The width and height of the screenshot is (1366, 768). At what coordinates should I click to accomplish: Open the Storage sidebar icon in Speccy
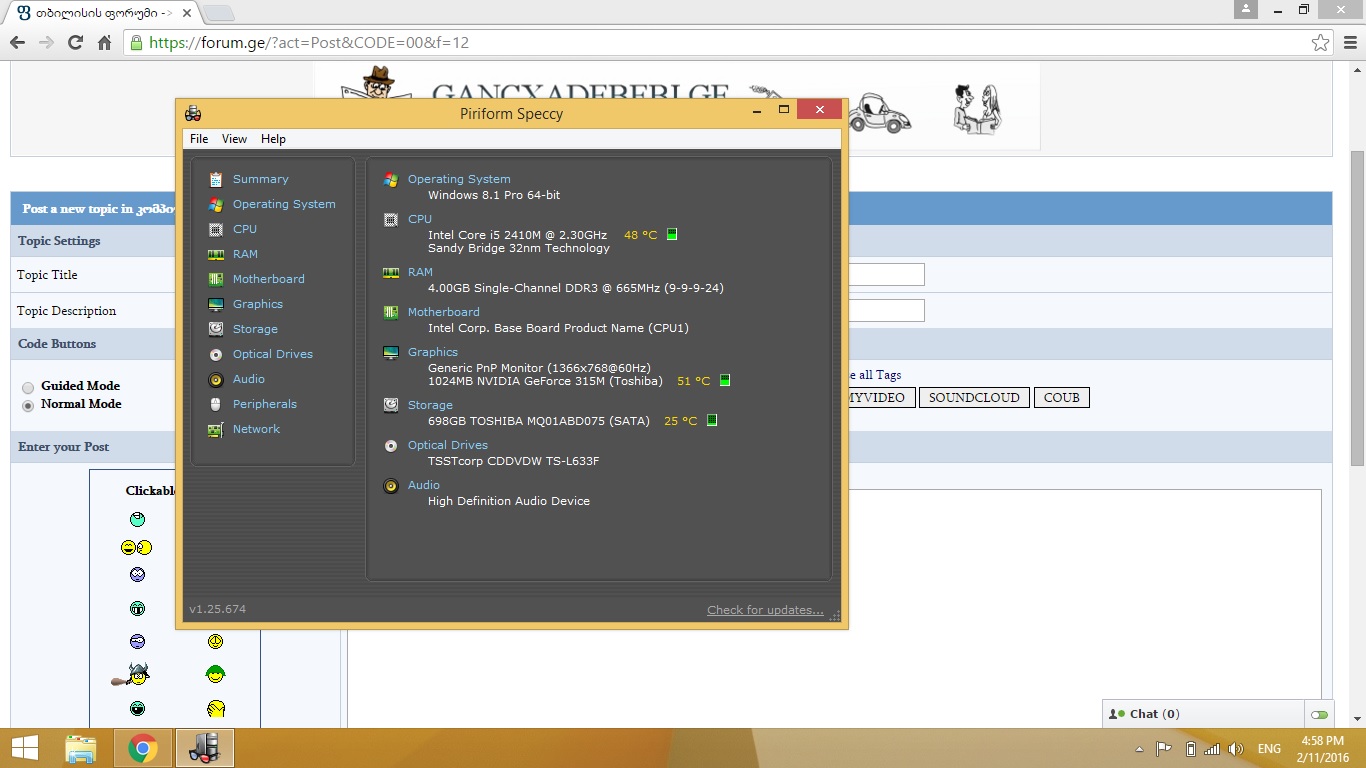pyautogui.click(x=215, y=329)
